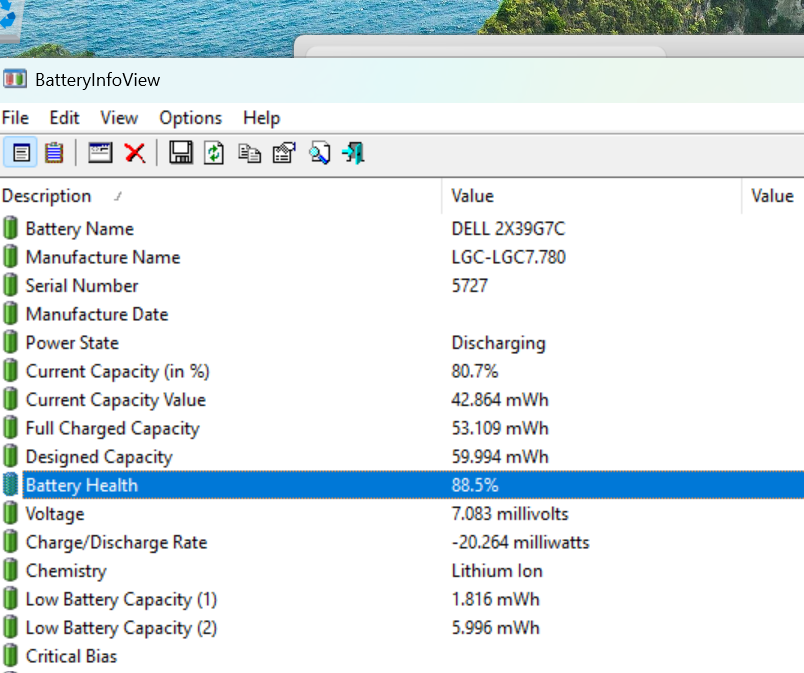Exit the program via the door arrow icon
804x673 pixels.
click(353, 153)
